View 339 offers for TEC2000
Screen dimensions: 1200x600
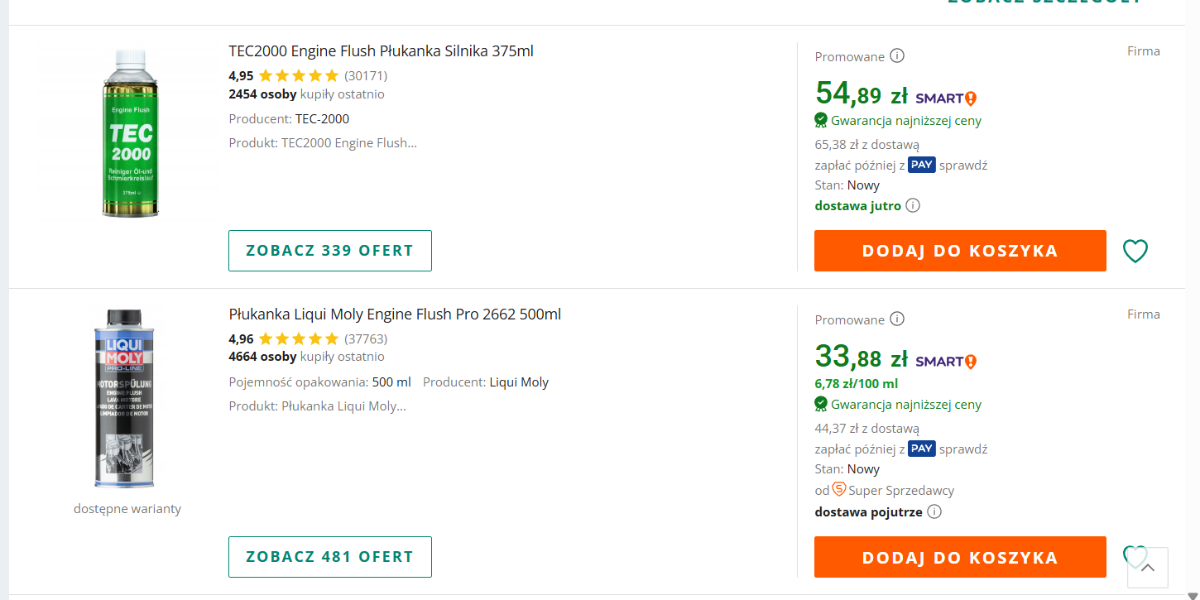click(x=330, y=251)
